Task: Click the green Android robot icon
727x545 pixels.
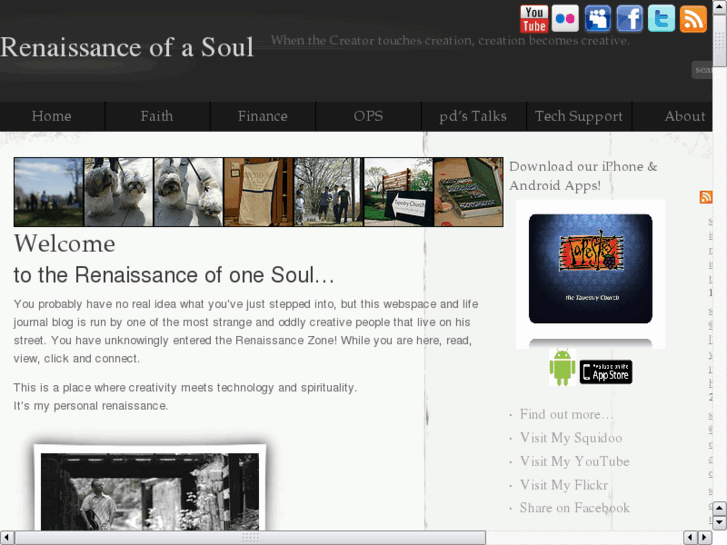Action: coord(562,368)
